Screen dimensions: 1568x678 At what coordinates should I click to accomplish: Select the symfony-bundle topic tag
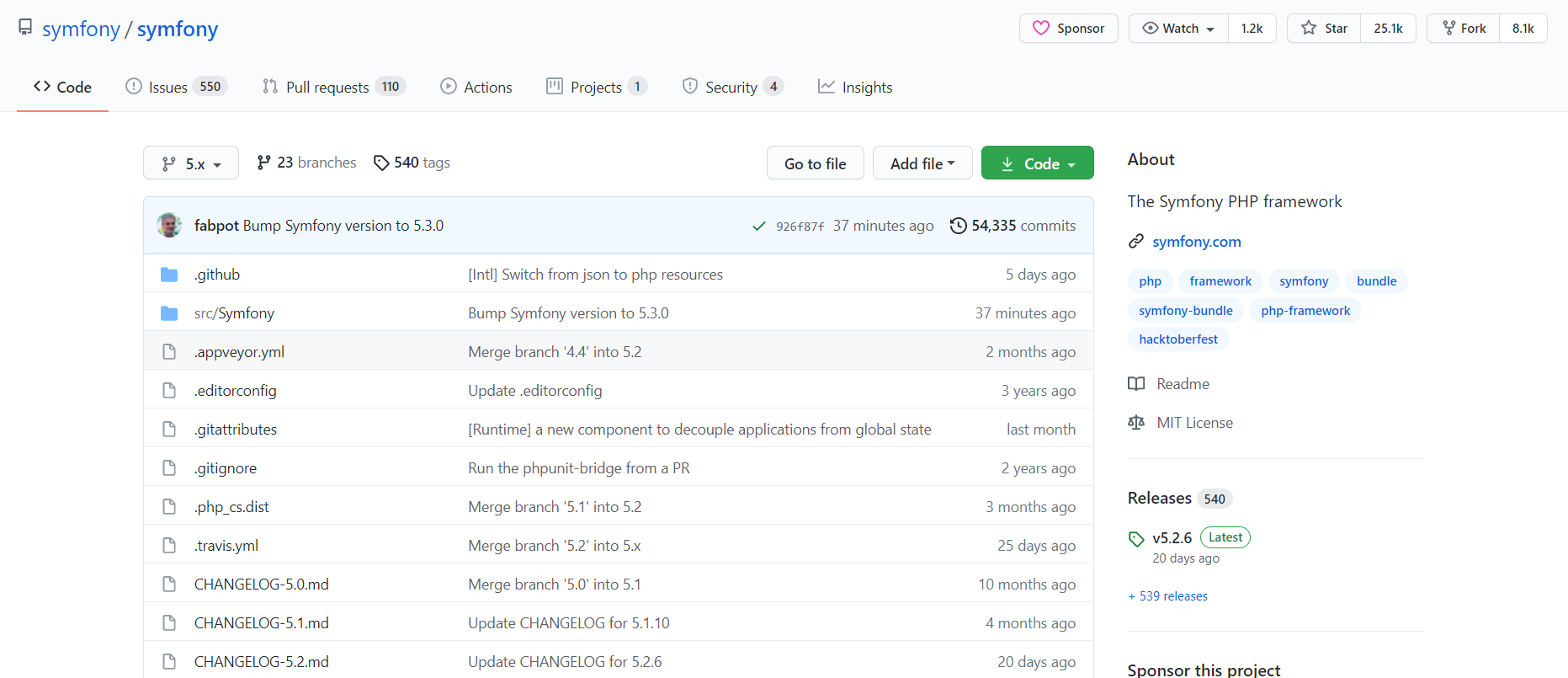pos(1186,311)
